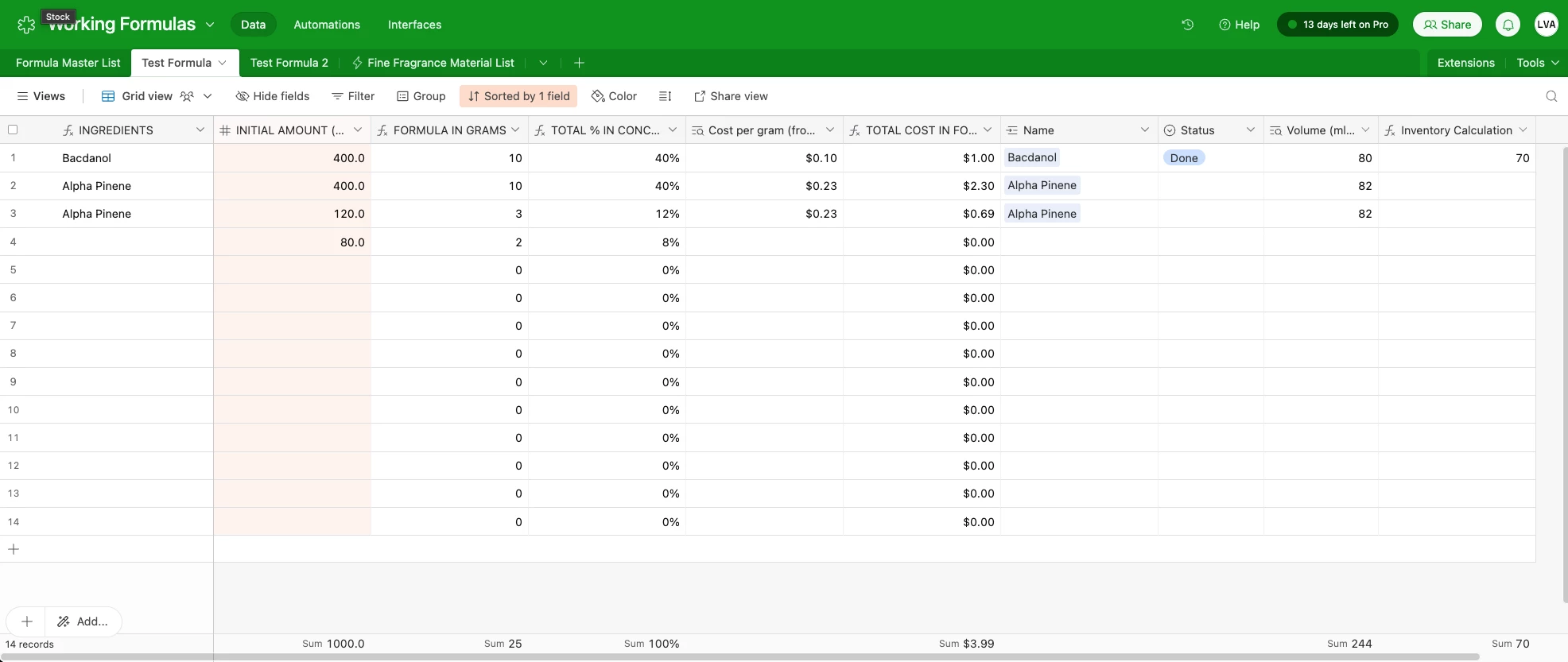
Task: Switch to Interfaces tab
Action: [x=414, y=25]
